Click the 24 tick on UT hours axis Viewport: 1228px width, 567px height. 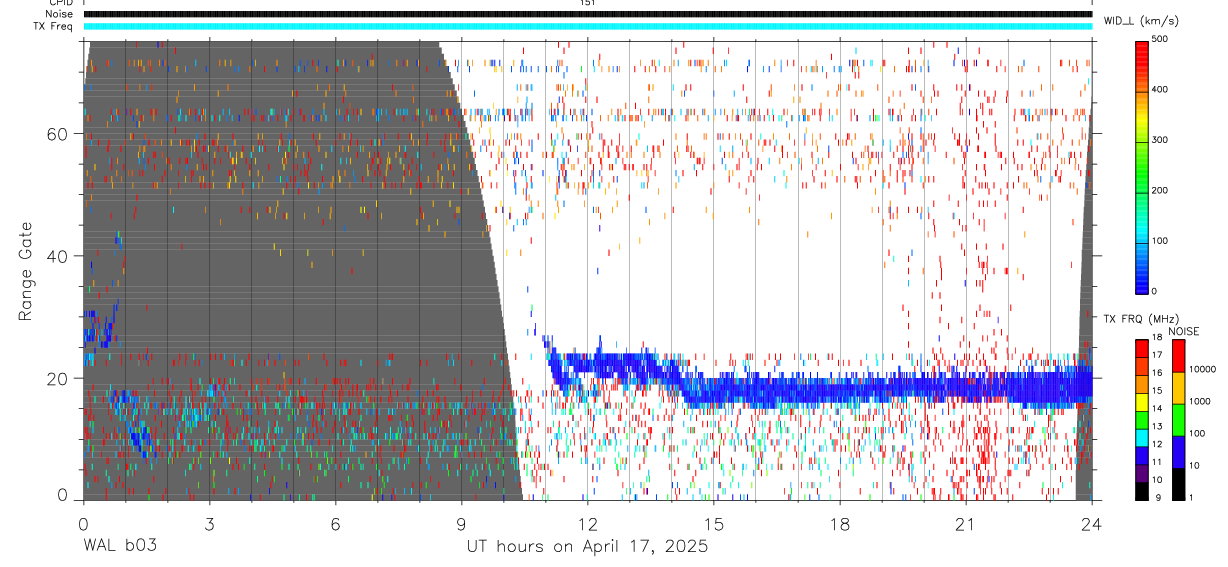point(1092,523)
